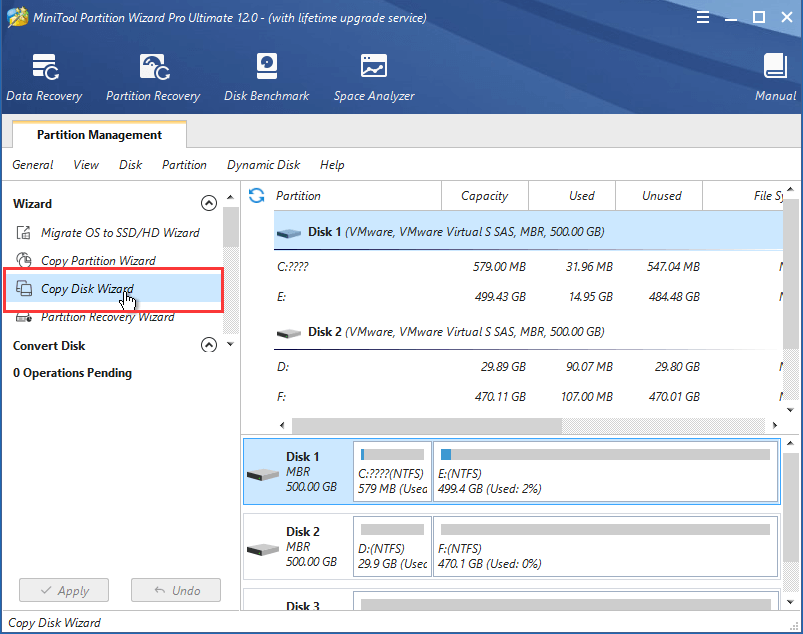Select the F:(NTFS) block in disk map
Screen dimensions: 803x634
click(x=605, y=546)
